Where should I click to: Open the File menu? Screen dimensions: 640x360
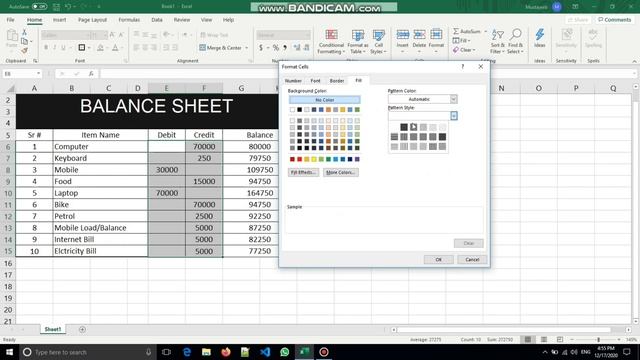tap(11, 20)
